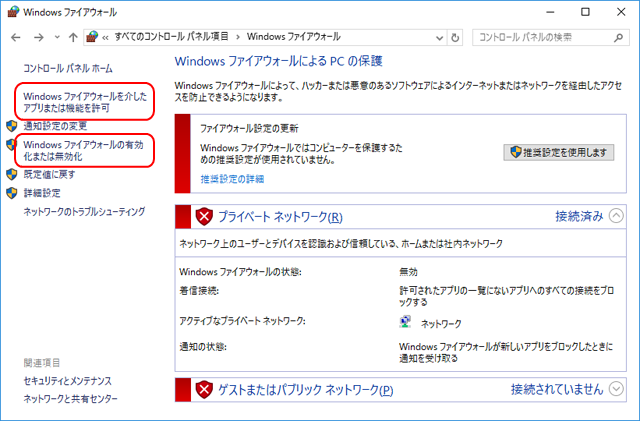This screenshot has width=640, height=421.
Task: Go up one level with Up arrow
Action: (x=73, y=38)
